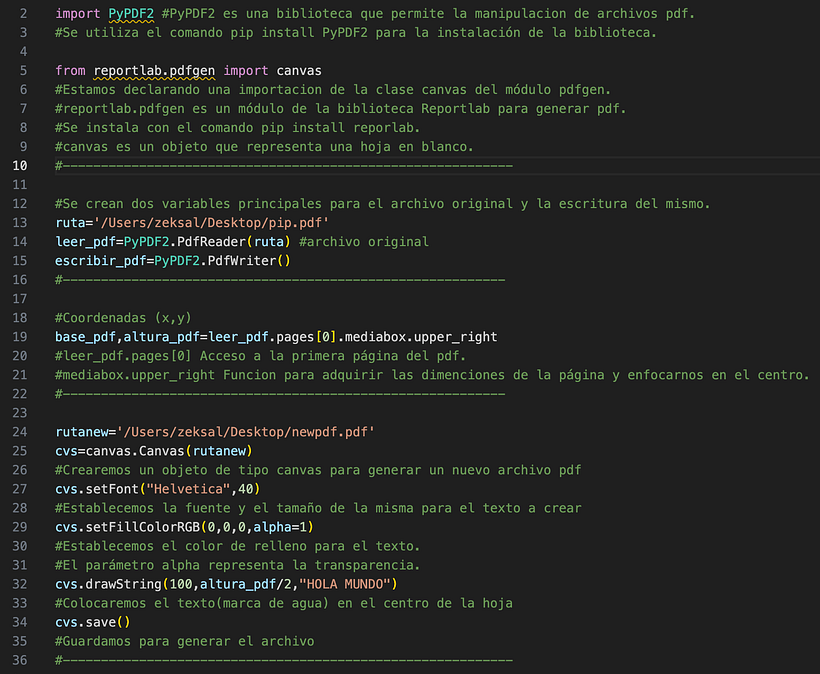Click cvs.save() on line 34
This screenshot has height=674, width=820.
point(93,622)
